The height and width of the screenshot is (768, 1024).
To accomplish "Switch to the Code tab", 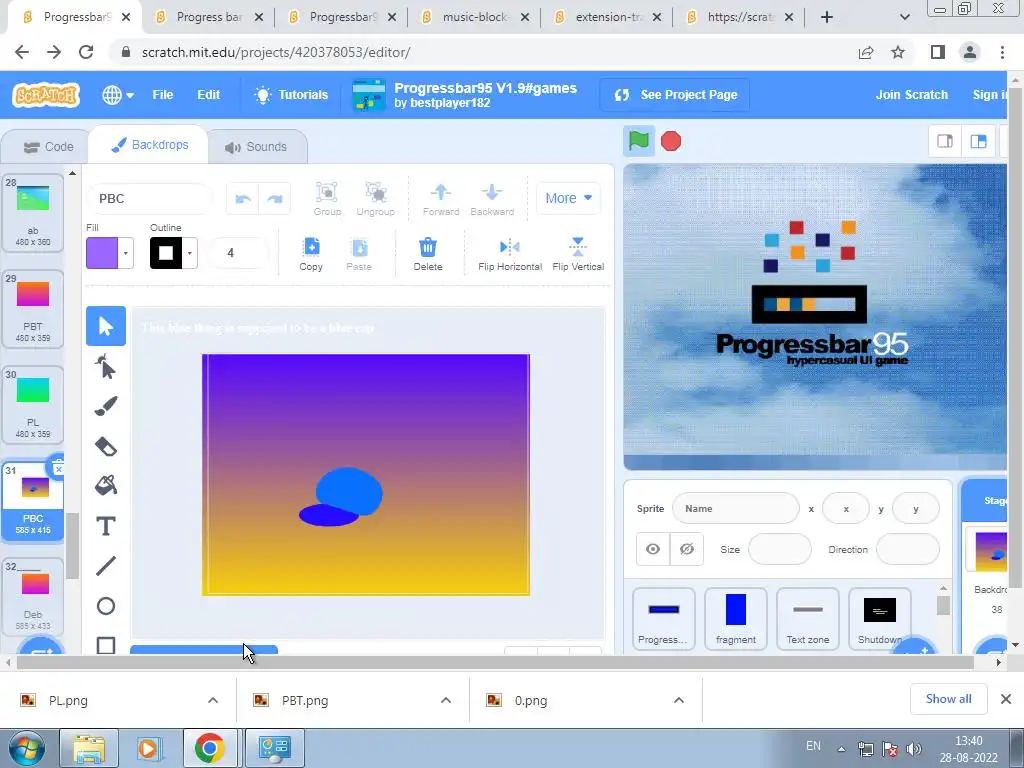I will (48, 147).
